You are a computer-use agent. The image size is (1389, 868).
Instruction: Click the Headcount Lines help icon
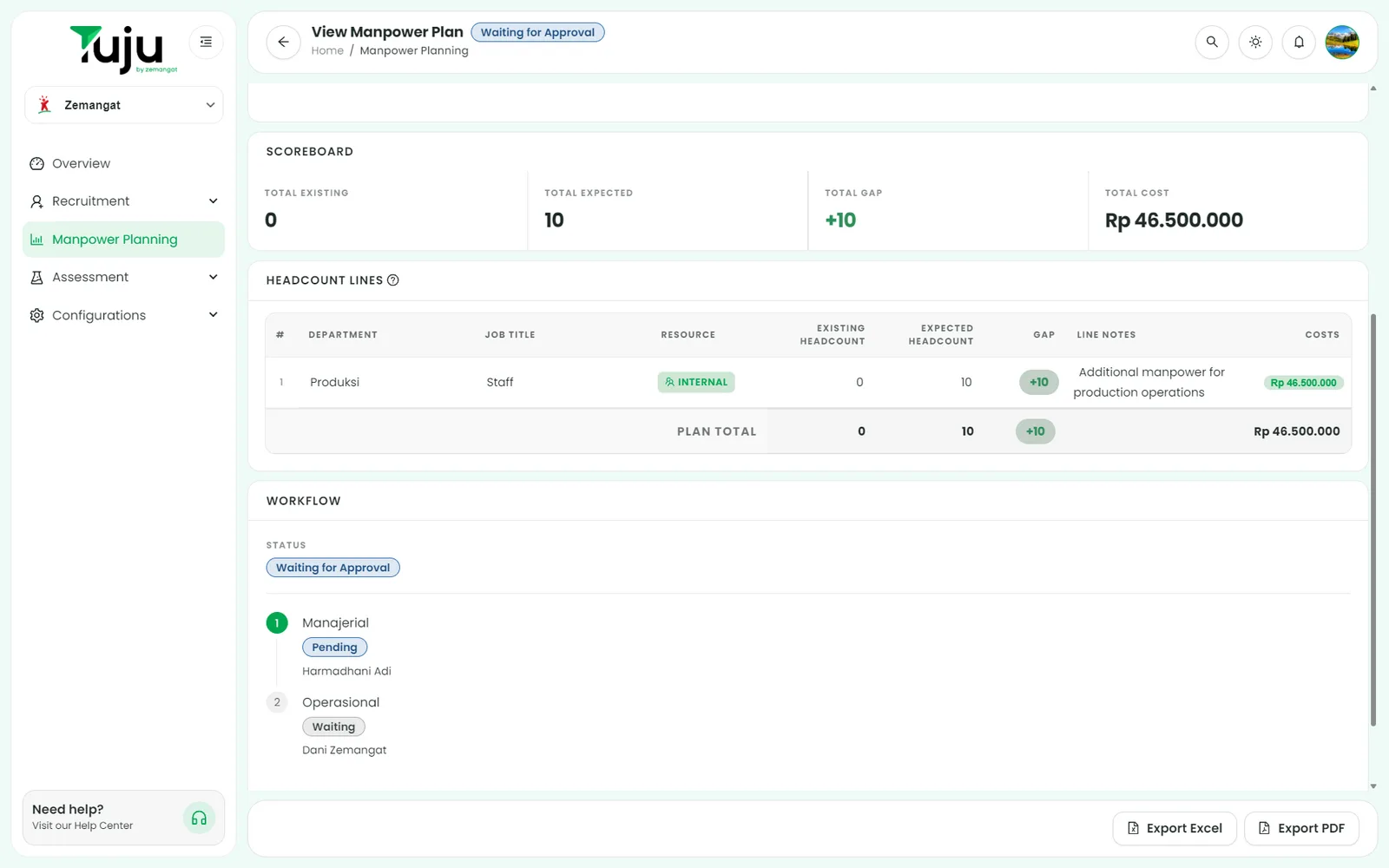pos(393,280)
